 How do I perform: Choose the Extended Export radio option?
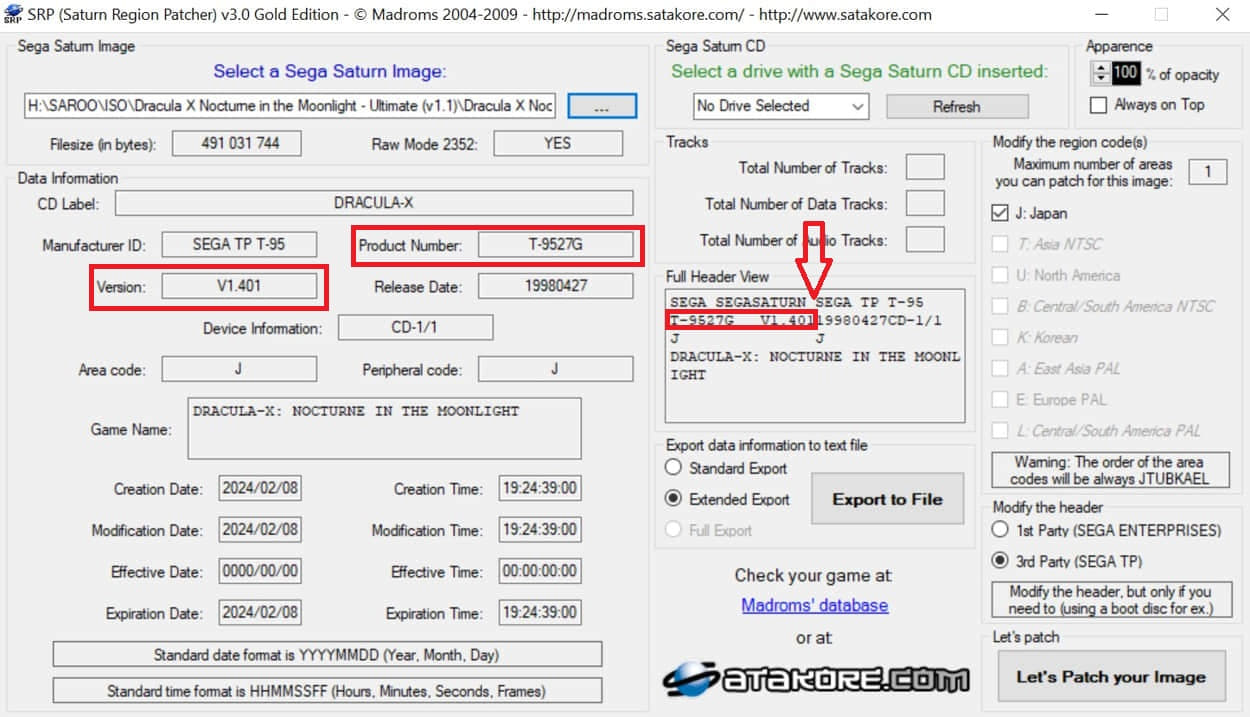coord(675,499)
